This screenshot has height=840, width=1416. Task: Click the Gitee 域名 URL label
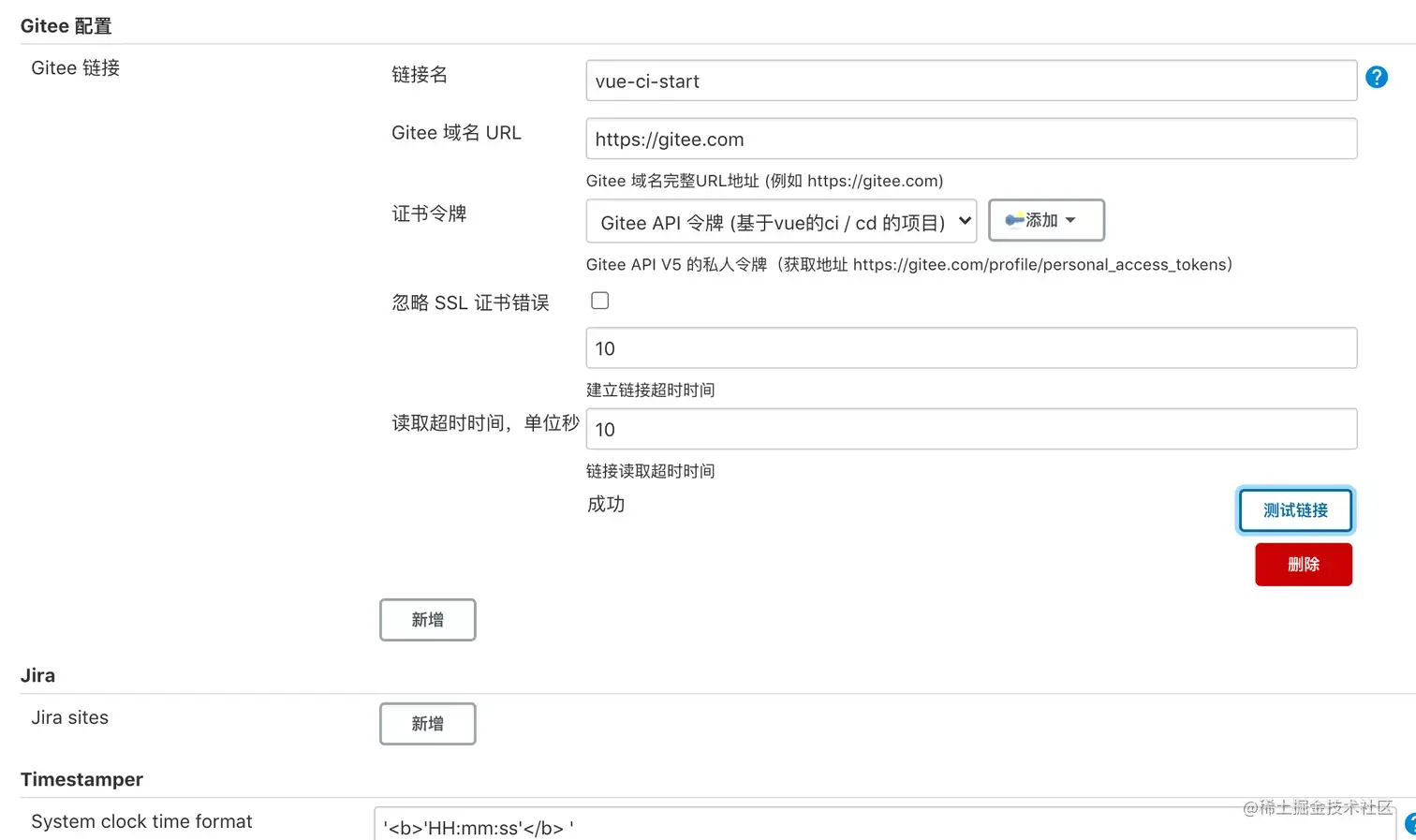tap(456, 133)
